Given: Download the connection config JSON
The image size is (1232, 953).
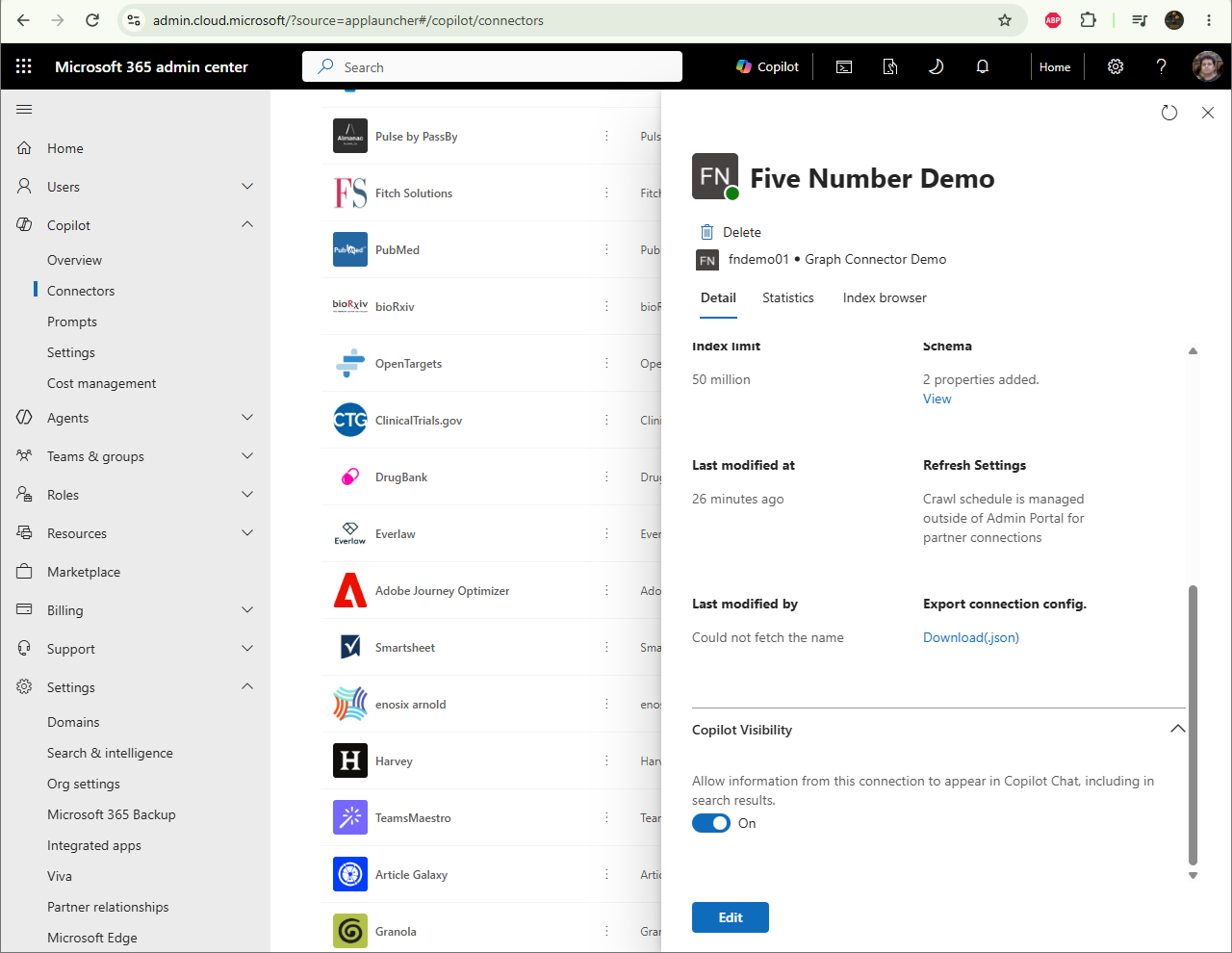Looking at the screenshot, I should click(x=971, y=637).
